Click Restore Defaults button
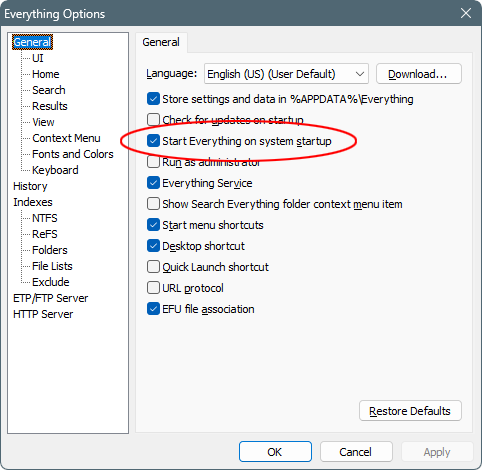Image resolution: width=482 pixels, height=470 pixels. coord(410,411)
